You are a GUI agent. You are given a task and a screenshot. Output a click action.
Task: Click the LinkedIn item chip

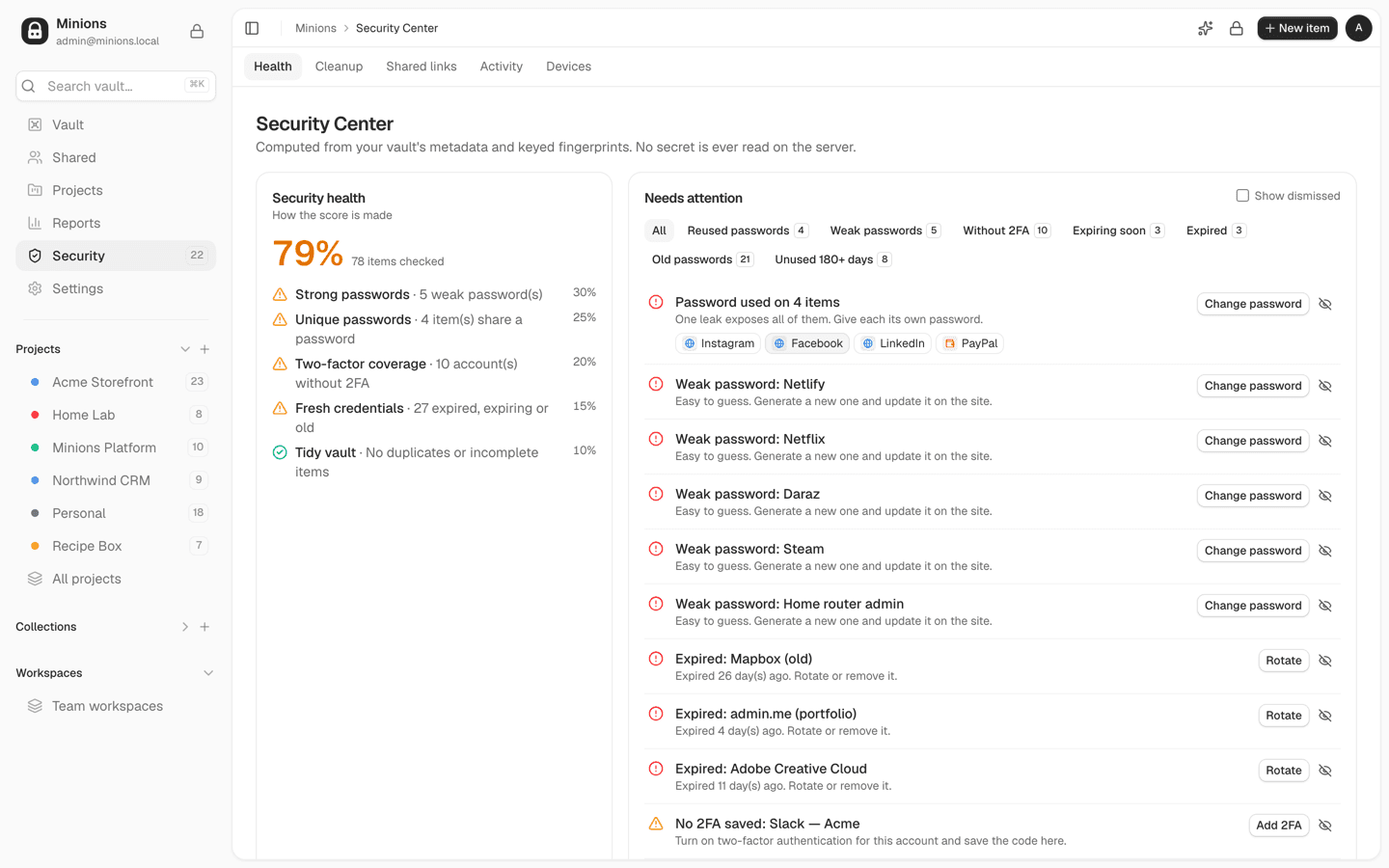(x=893, y=343)
